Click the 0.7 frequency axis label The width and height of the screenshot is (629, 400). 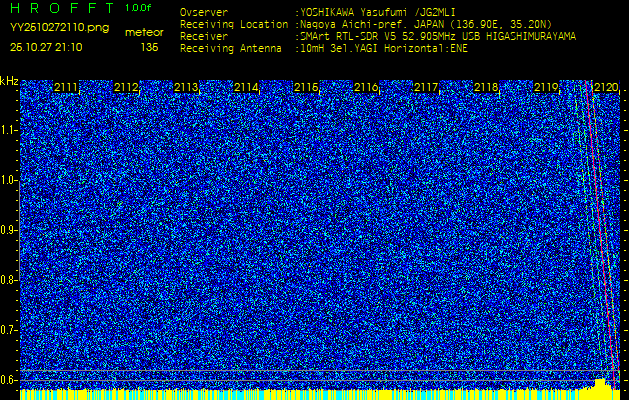pyautogui.click(x=8, y=330)
